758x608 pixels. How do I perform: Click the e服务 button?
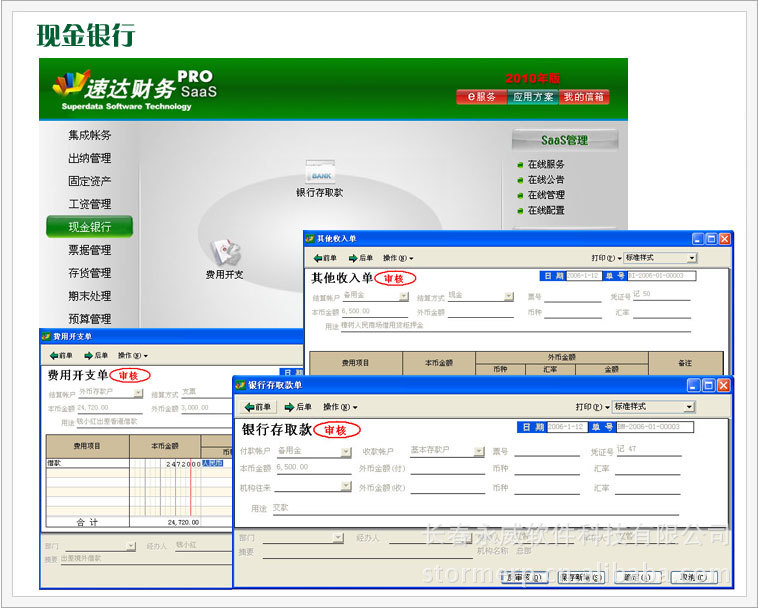pyautogui.click(x=481, y=97)
